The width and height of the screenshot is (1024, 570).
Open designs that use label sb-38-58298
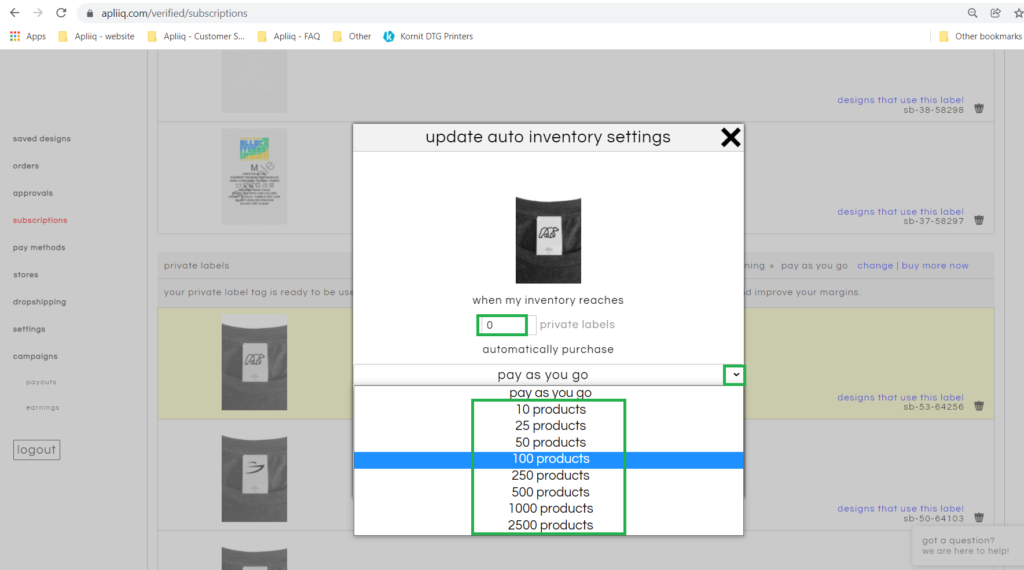(901, 100)
